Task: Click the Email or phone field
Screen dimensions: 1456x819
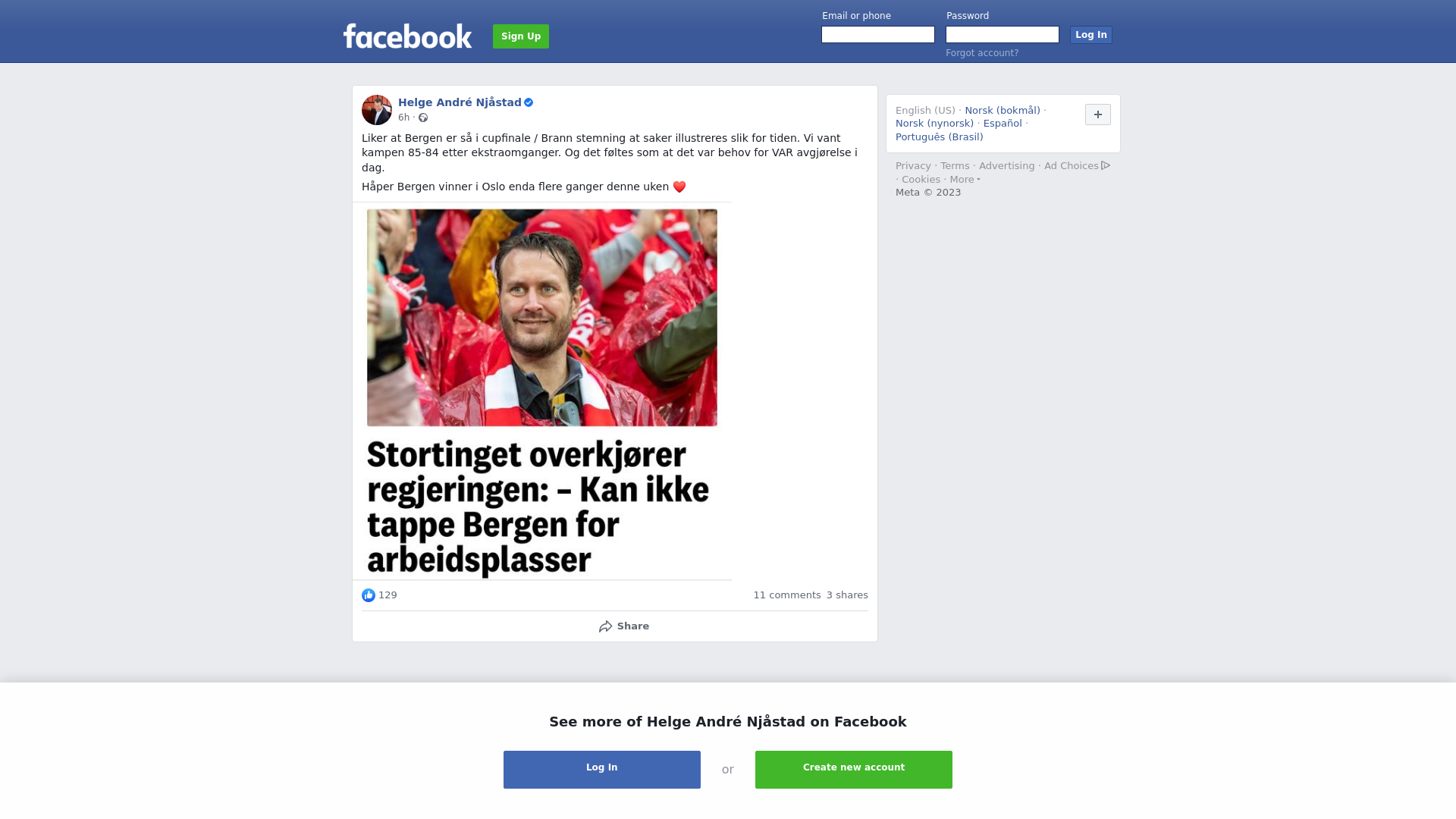Action: [x=878, y=35]
